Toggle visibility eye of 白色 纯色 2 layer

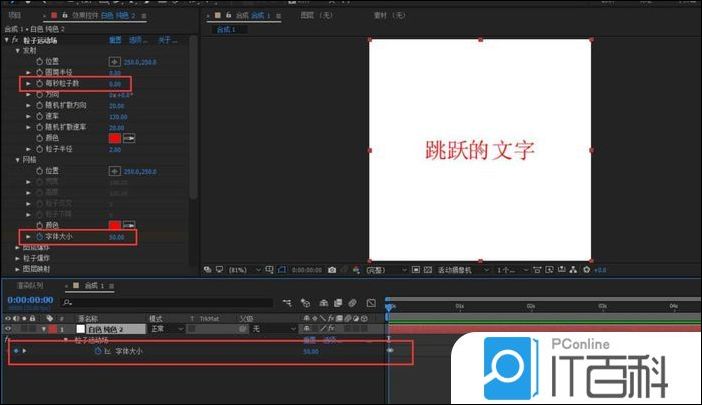(8, 329)
